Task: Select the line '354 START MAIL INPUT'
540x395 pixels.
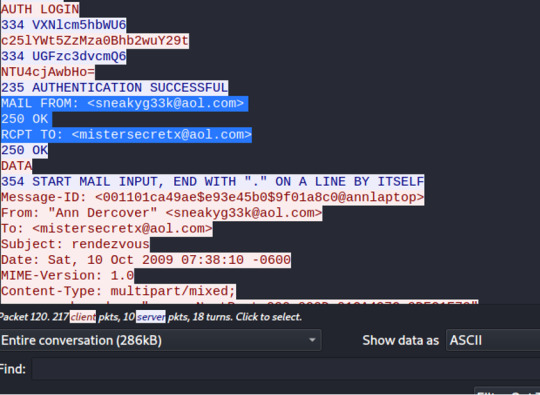Action: [212, 181]
